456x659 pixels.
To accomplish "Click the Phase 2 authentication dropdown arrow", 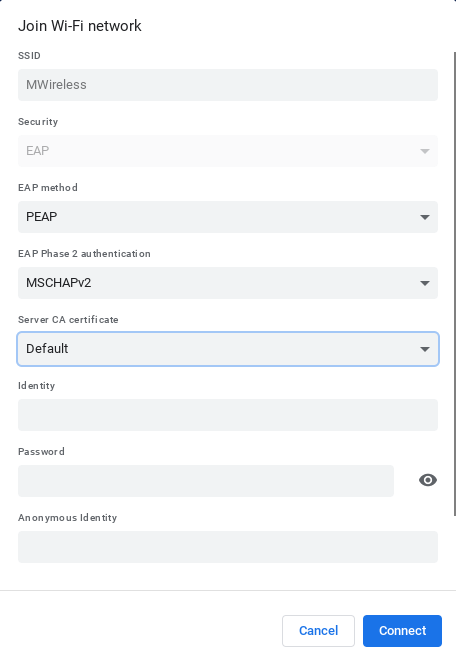I will tap(425, 283).
